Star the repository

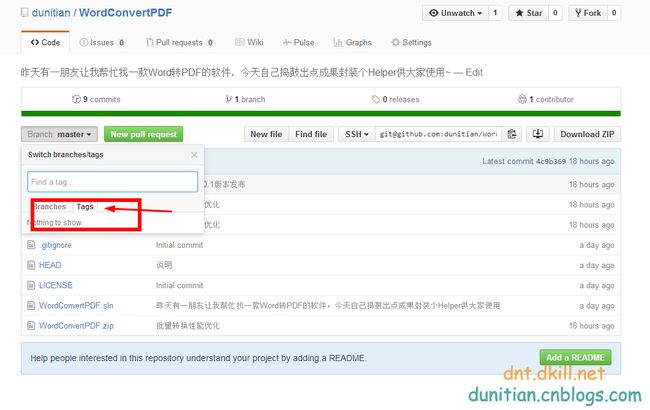[x=529, y=13]
